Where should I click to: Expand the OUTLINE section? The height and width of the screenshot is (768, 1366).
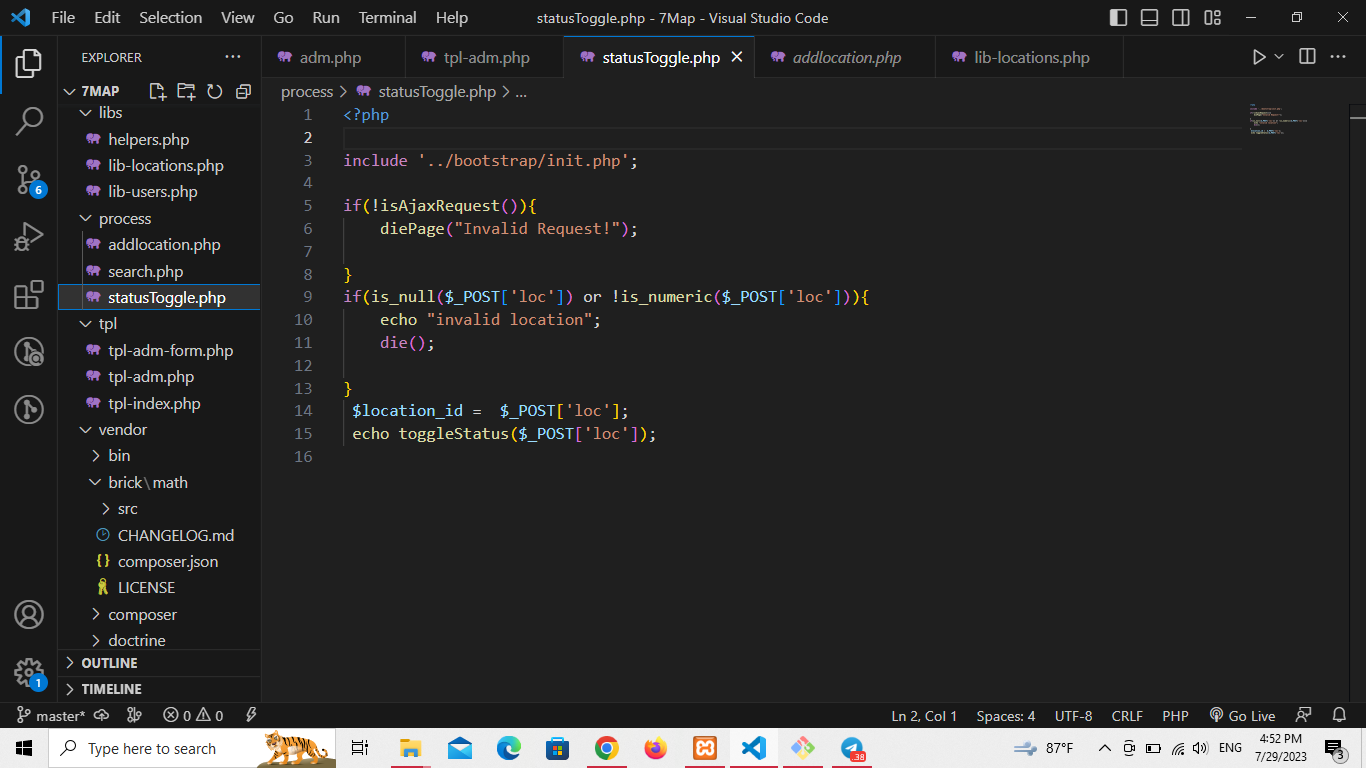pos(160,663)
